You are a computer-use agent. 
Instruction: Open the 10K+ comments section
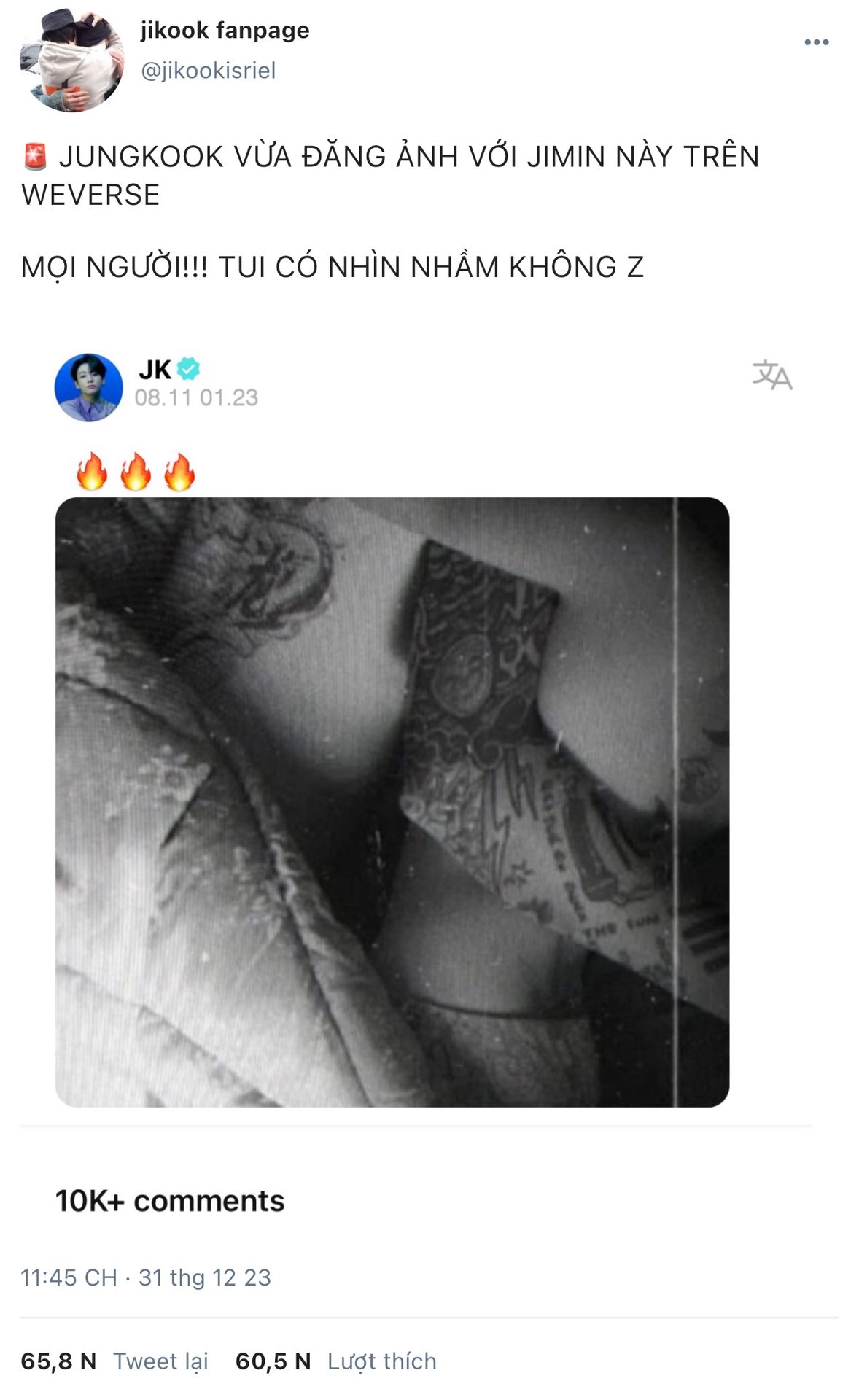(170, 1201)
